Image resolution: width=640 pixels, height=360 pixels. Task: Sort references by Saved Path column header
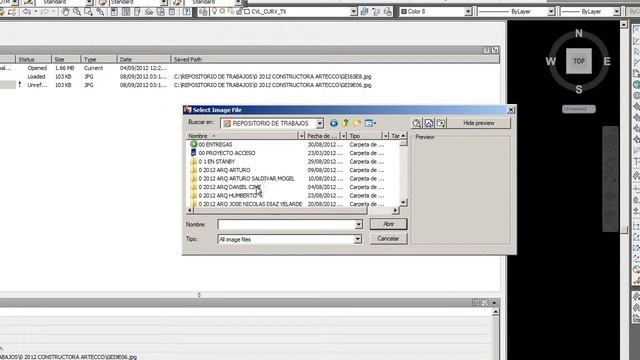coord(335,60)
